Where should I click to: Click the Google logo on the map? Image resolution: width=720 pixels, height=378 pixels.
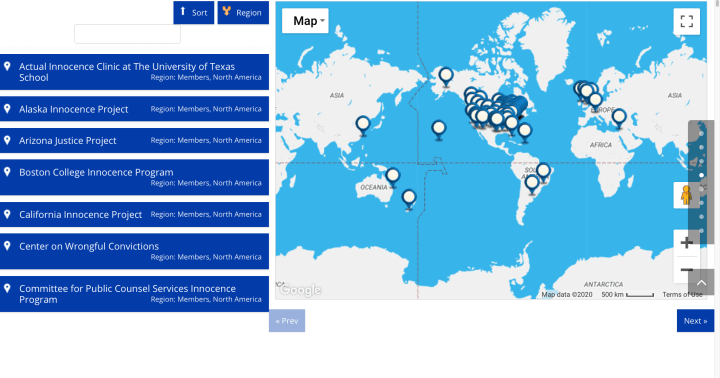click(301, 290)
